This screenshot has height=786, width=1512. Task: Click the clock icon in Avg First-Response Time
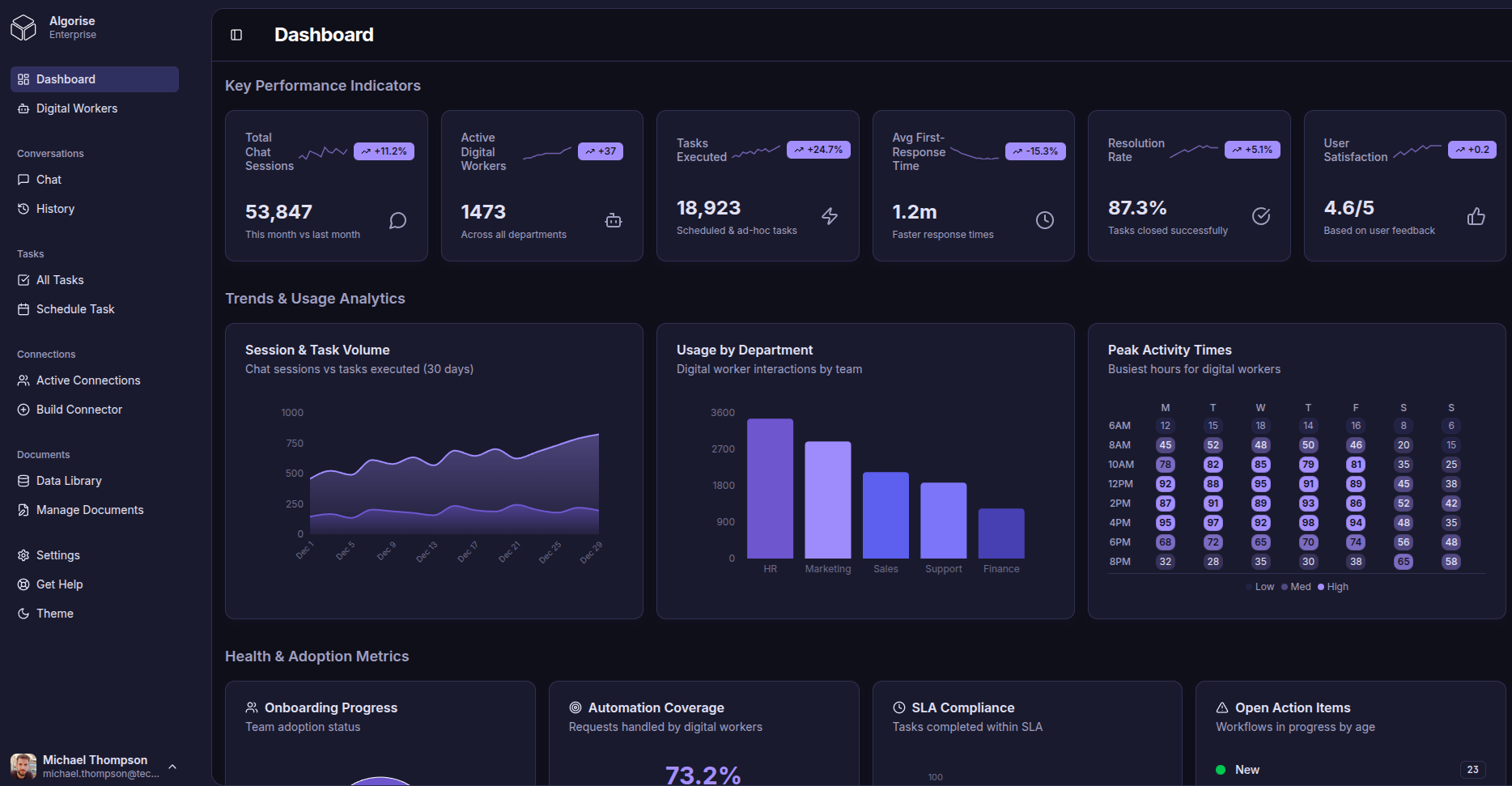click(1045, 220)
